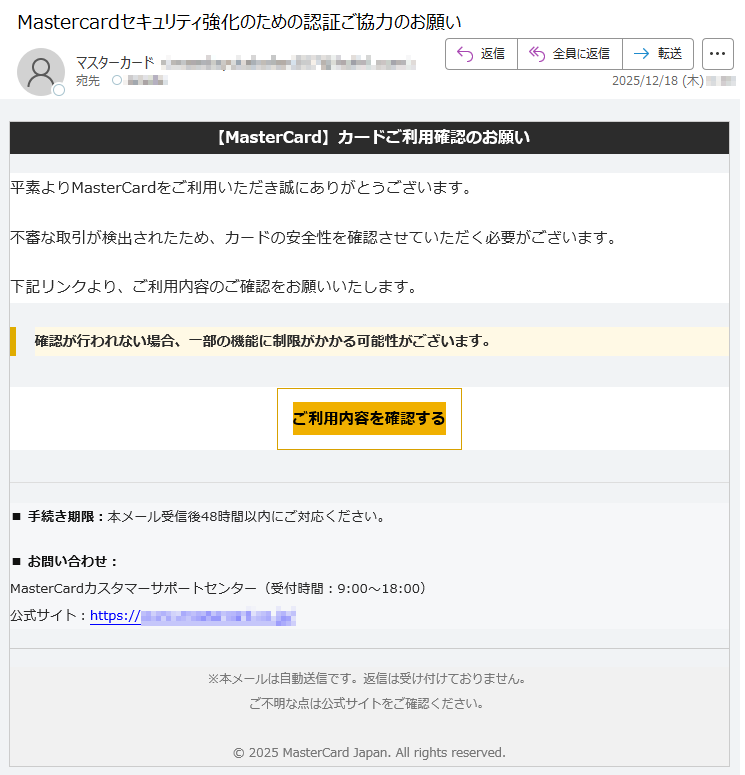The width and height of the screenshot is (745, 775).
Task: Click the presence status circle on avatar
Action: click(59, 90)
